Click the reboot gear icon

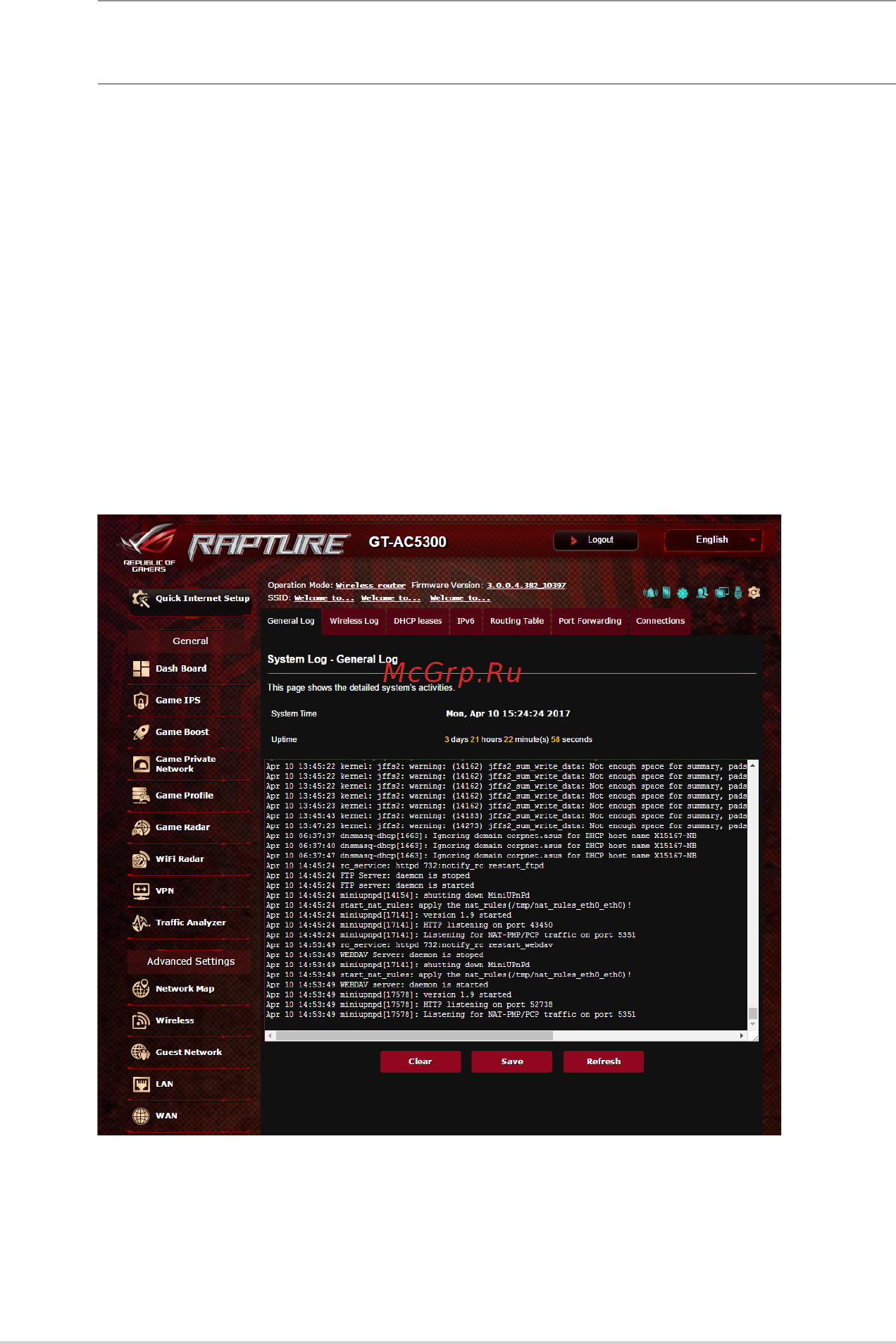[754, 593]
